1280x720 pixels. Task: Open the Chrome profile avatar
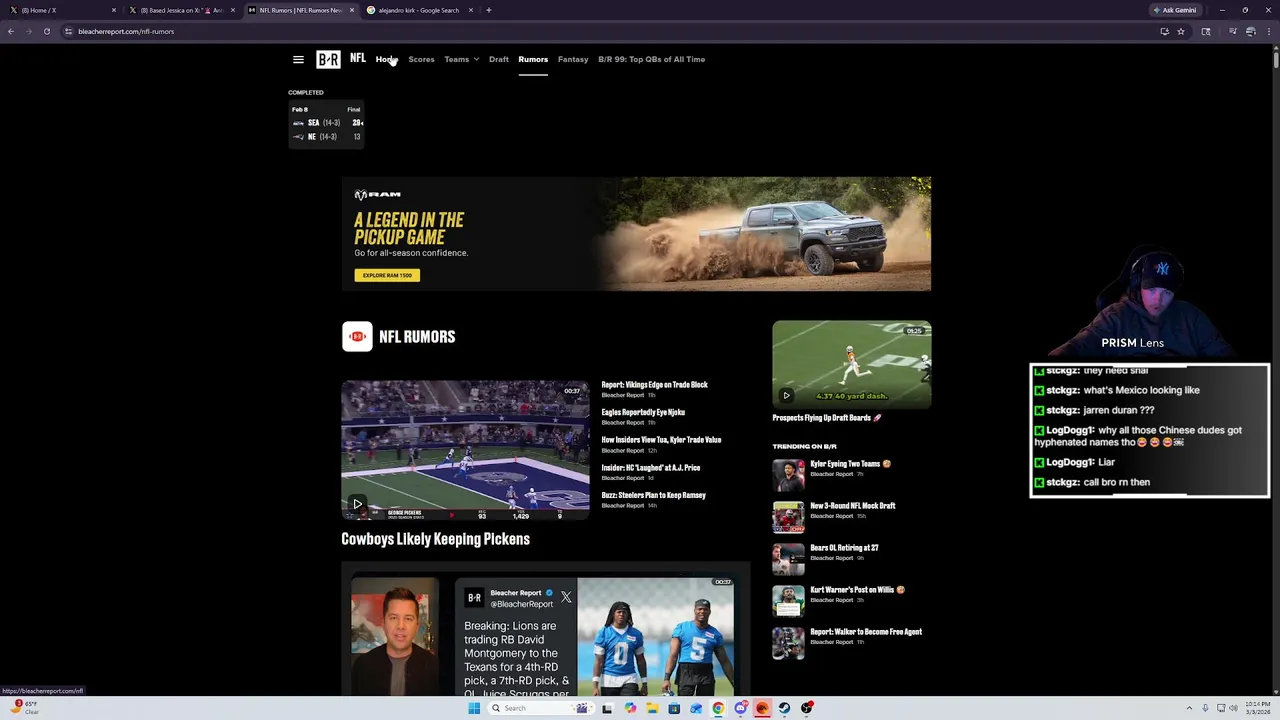point(1251,31)
